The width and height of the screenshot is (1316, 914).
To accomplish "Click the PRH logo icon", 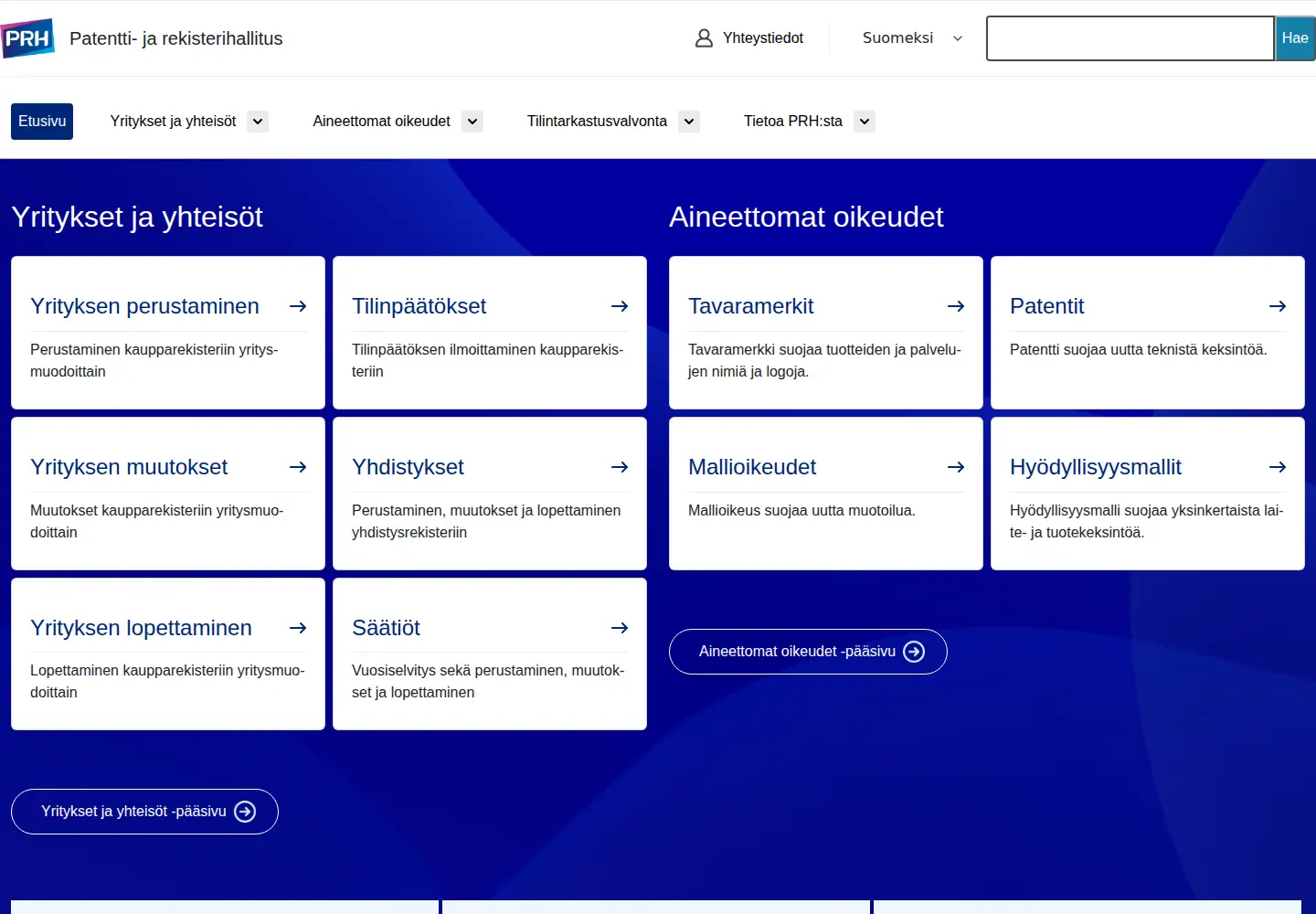I will (27, 38).
